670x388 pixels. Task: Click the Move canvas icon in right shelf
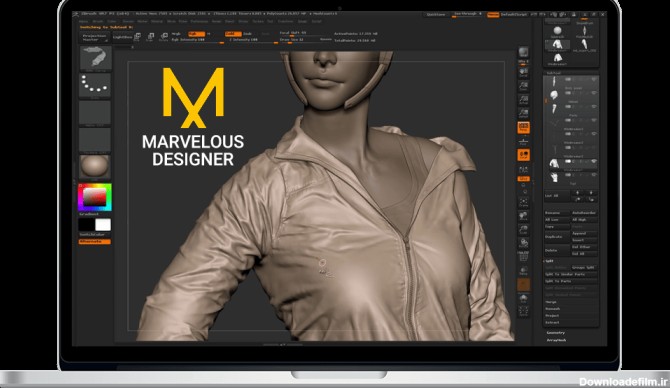pyautogui.click(x=523, y=216)
